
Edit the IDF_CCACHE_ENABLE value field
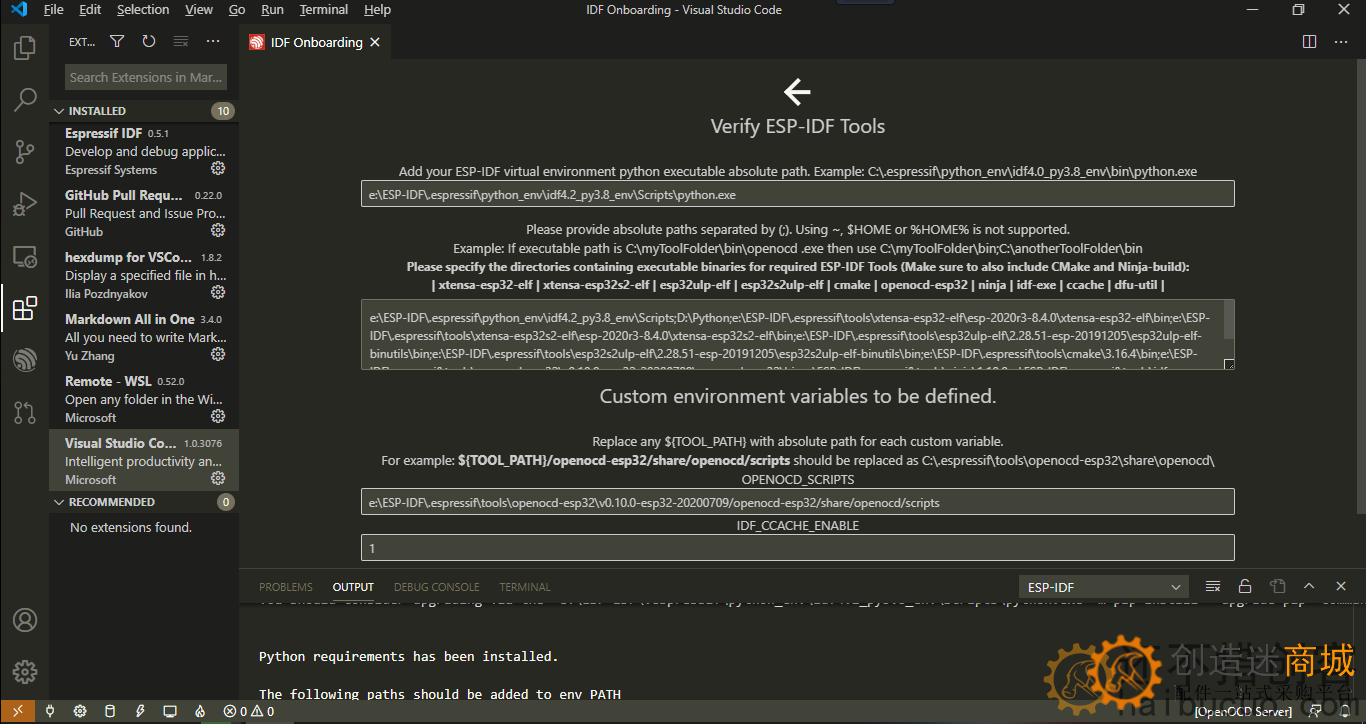(798, 548)
